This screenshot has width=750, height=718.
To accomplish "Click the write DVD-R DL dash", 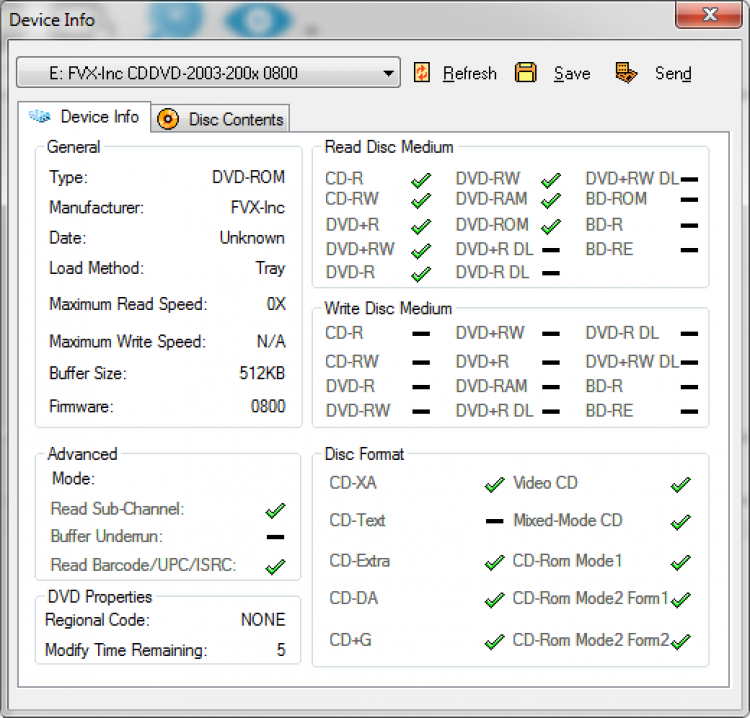I will point(689,334).
